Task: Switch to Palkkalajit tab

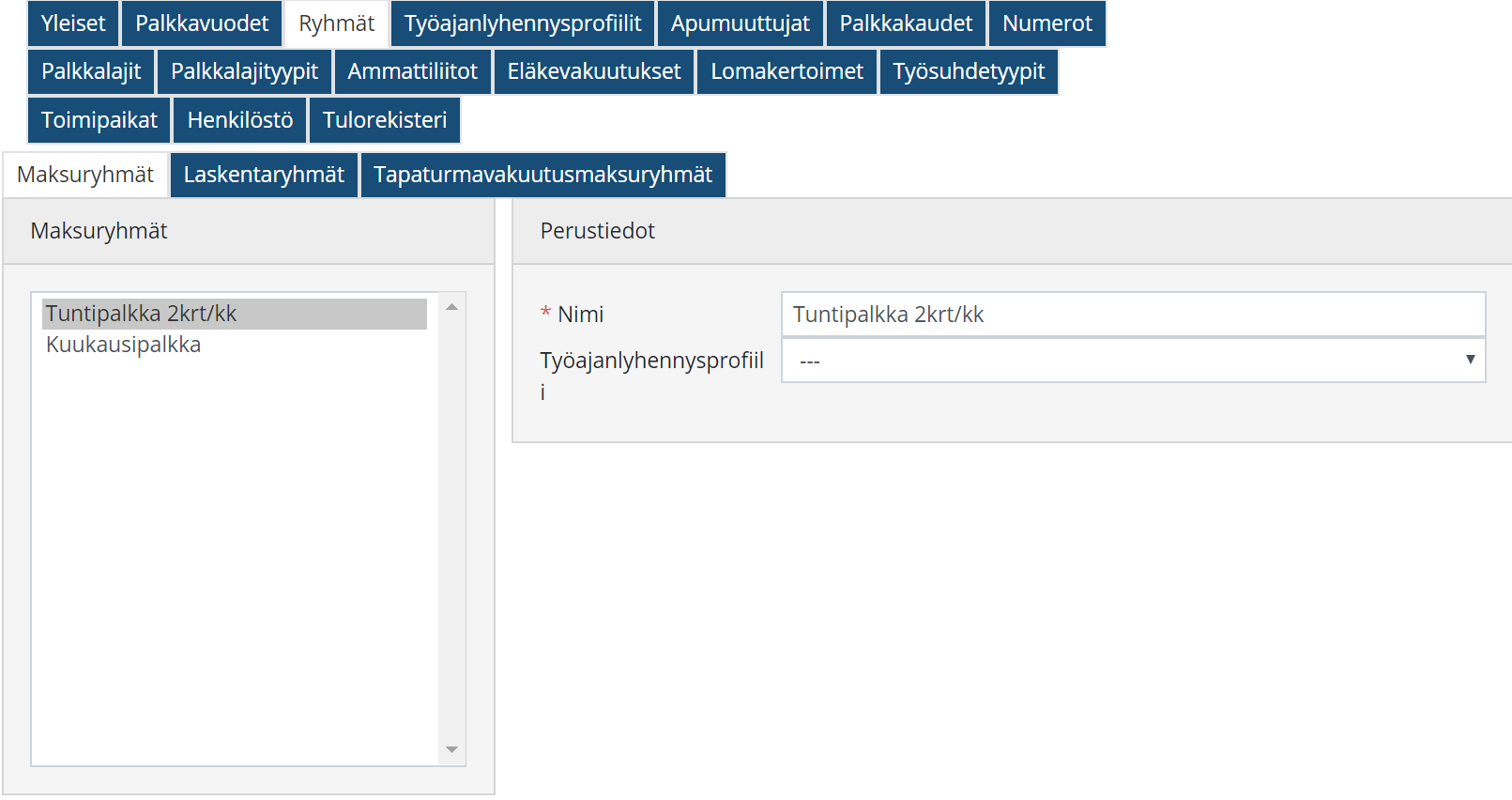Action: click(x=91, y=71)
